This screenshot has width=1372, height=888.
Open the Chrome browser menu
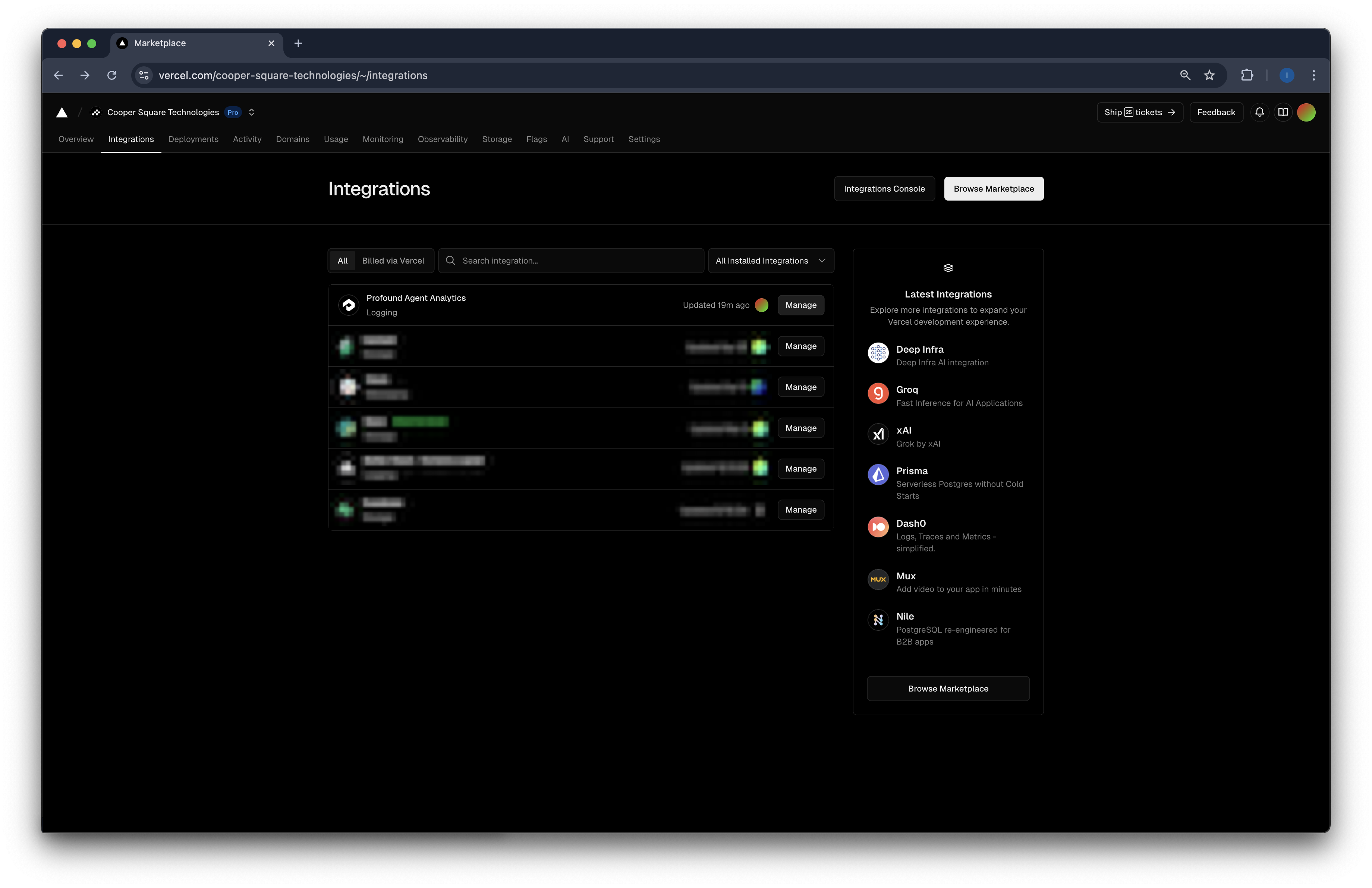pyautogui.click(x=1313, y=75)
